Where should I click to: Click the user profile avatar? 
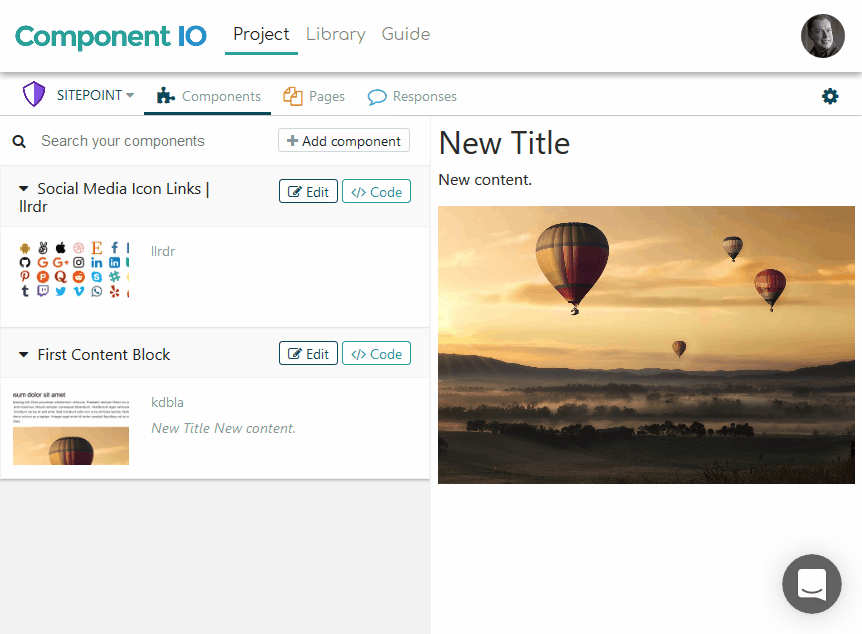click(x=822, y=36)
